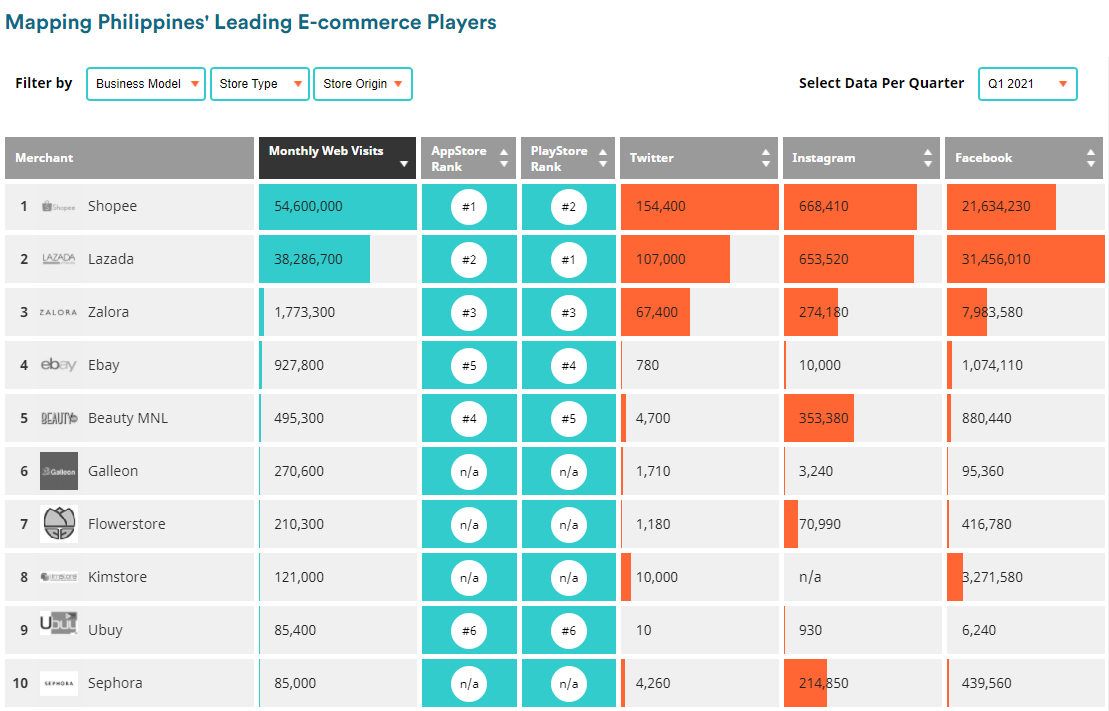
Task: Click Zalora AppStore rank #3 badge
Action: pos(469,313)
